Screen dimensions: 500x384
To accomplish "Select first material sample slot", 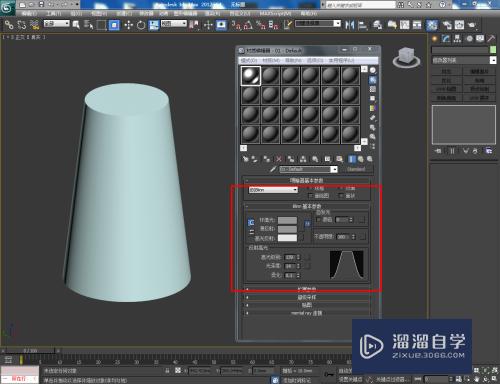I will point(251,76).
